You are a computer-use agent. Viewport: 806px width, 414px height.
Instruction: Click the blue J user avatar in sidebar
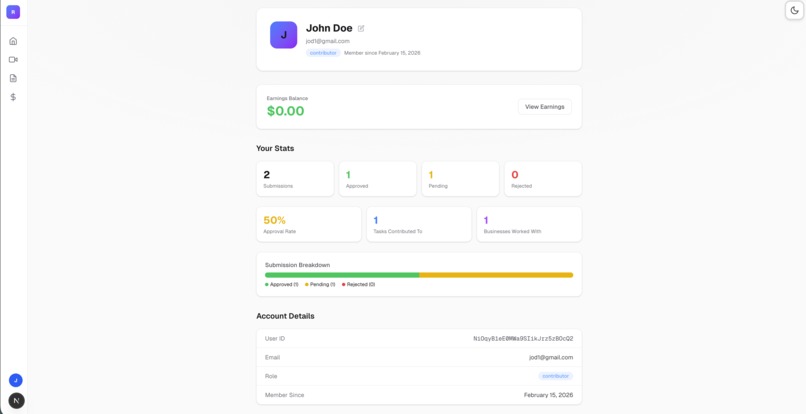click(15, 381)
